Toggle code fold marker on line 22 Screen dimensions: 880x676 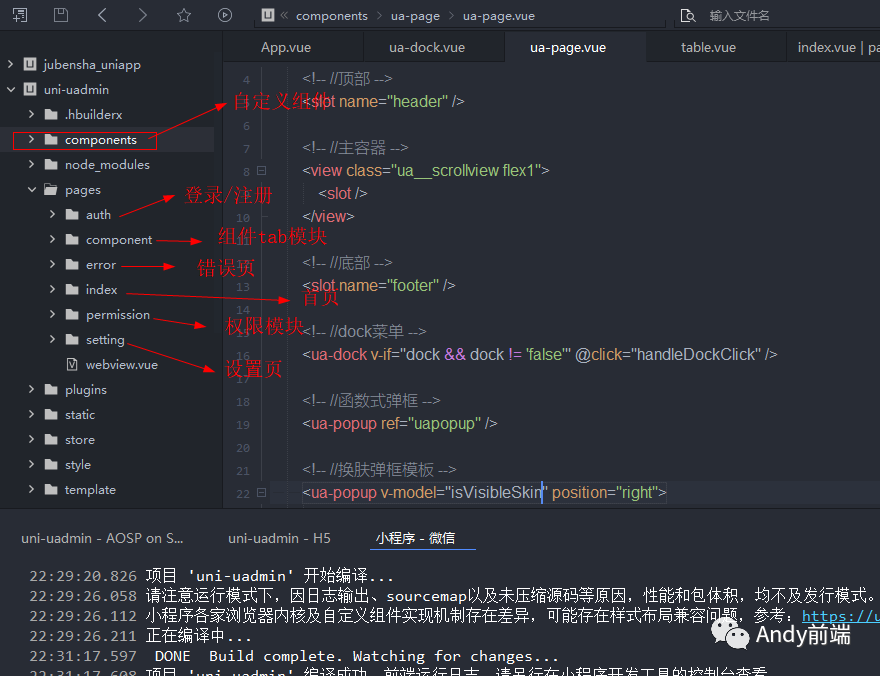tap(262, 492)
